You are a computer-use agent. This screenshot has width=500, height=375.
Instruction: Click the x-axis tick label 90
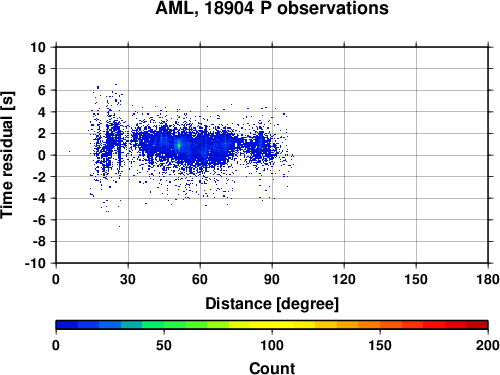click(x=272, y=279)
